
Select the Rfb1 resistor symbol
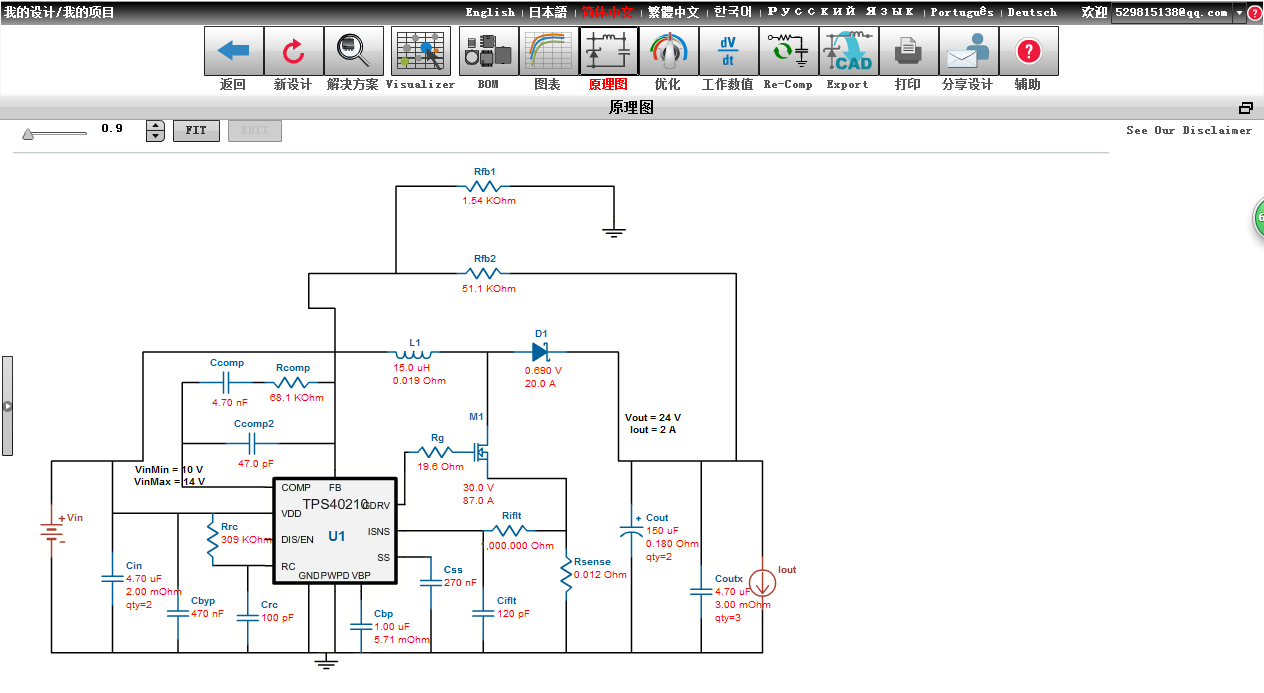click(485, 185)
